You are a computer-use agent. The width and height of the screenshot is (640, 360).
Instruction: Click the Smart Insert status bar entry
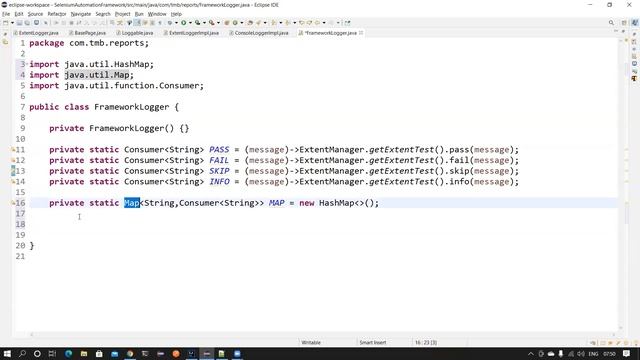coord(373,342)
